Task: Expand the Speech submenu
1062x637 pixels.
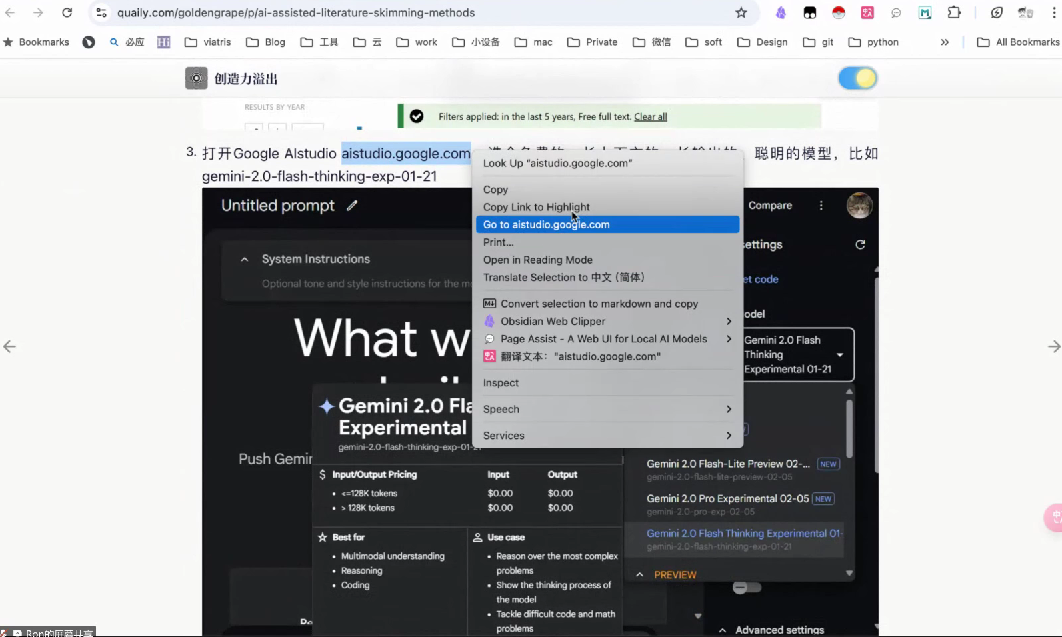Action: (729, 409)
